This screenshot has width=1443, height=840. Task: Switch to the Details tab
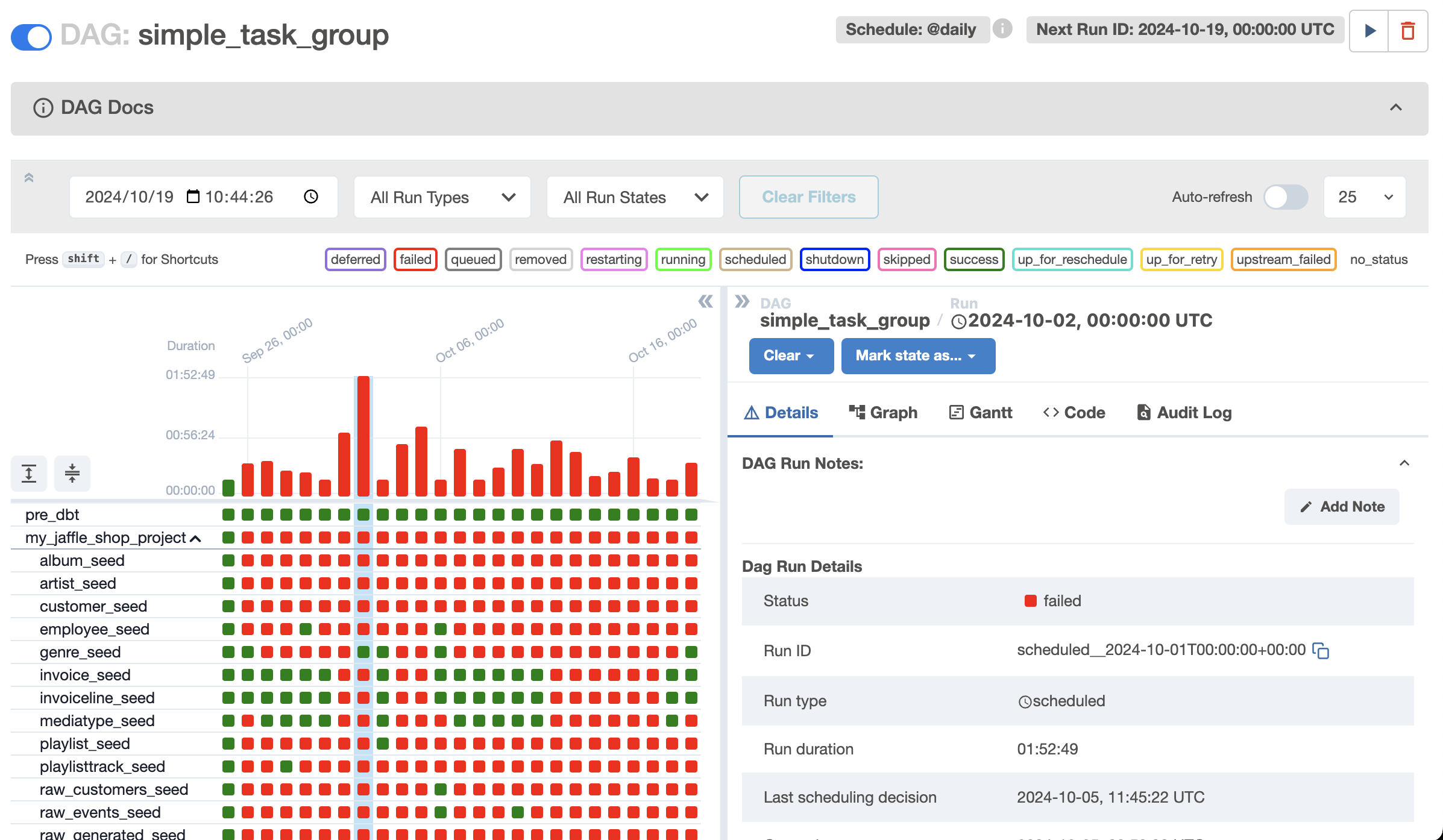[x=781, y=413]
